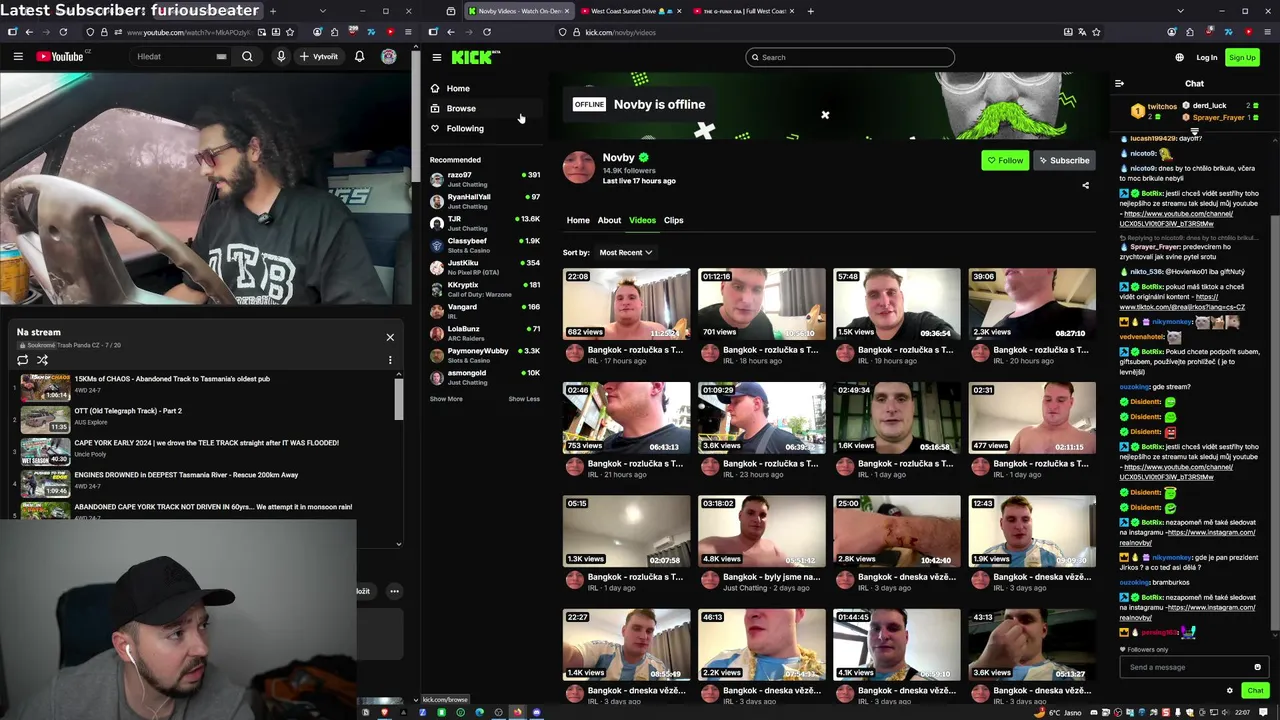Reload the kick.com page
The height and width of the screenshot is (720, 1280).
coord(488,32)
